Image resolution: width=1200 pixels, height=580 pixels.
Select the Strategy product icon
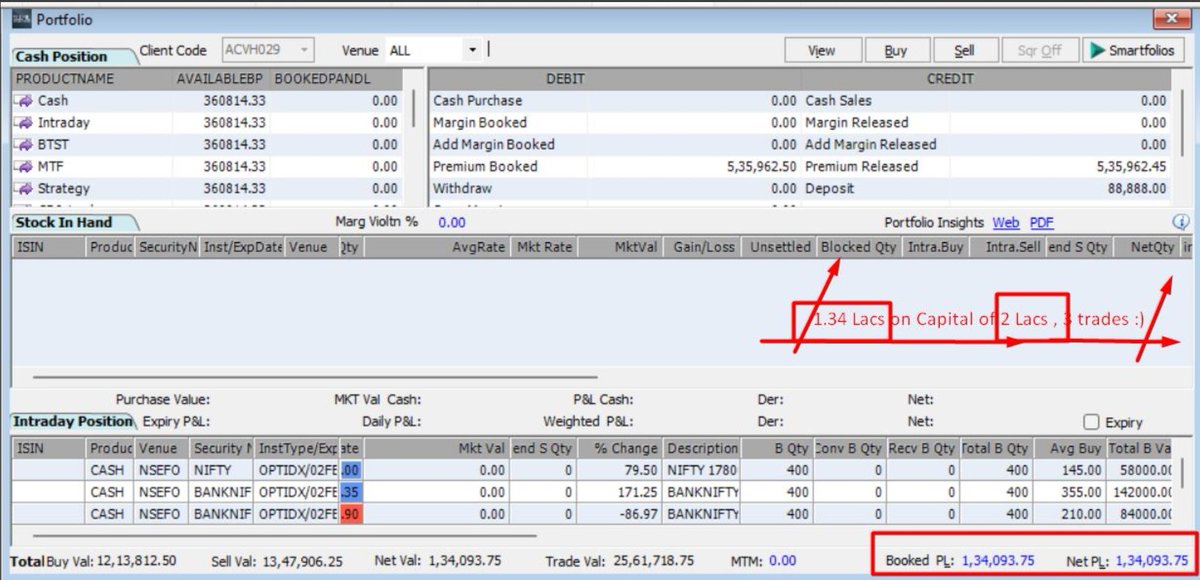coord(23,188)
